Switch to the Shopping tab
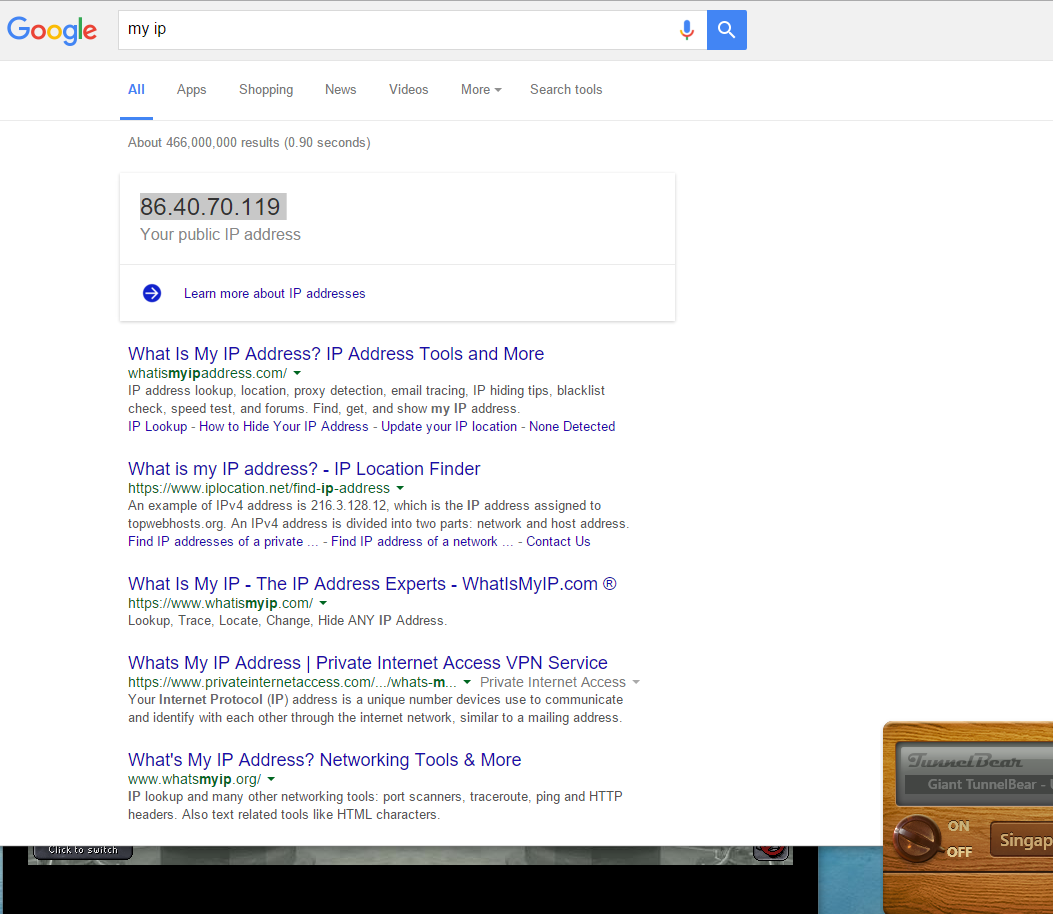The image size is (1053, 914). click(266, 89)
